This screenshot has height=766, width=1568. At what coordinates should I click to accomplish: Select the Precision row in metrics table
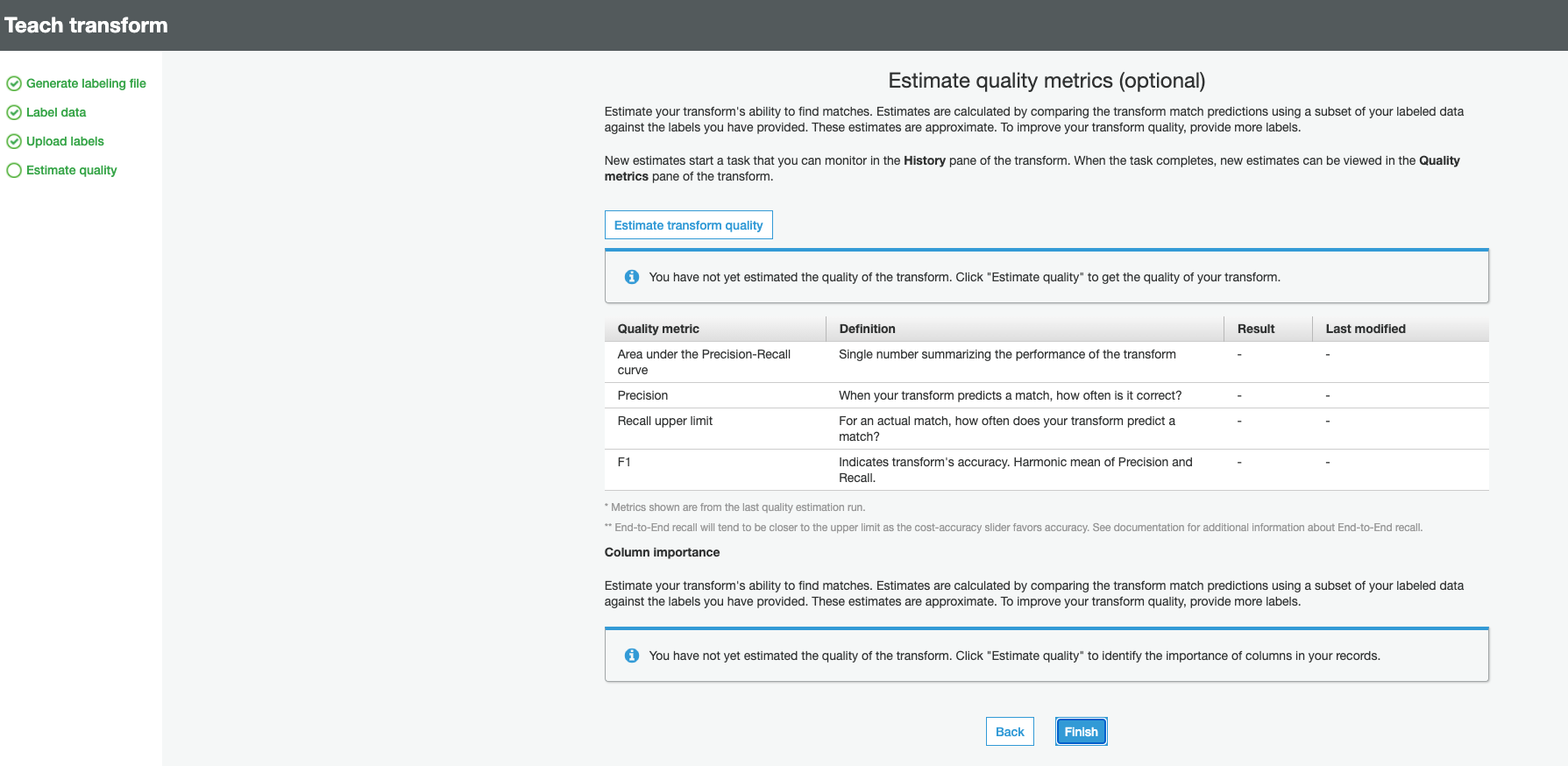click(642, 396)
